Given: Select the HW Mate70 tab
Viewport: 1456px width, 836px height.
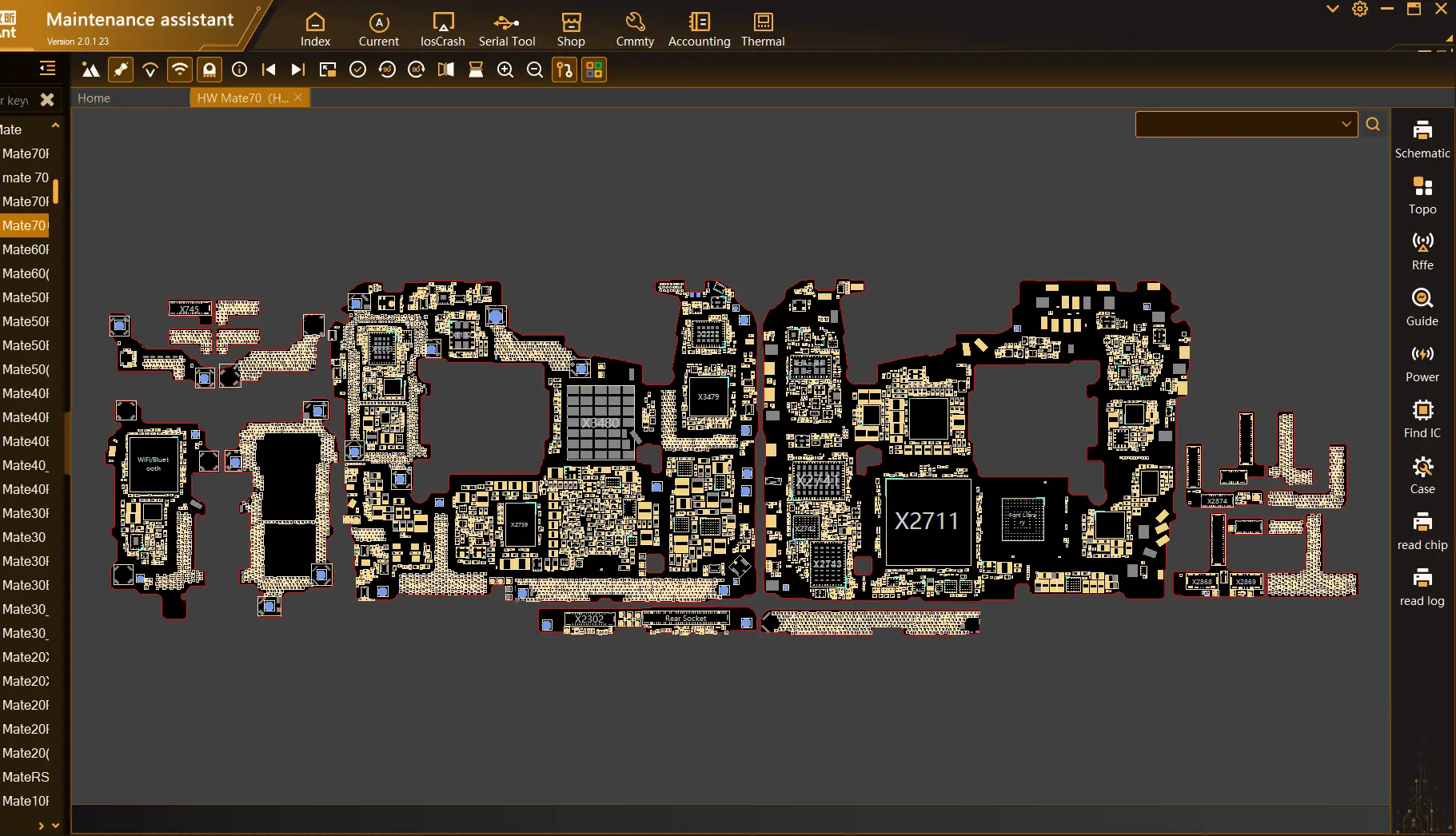Looking at the screenshot, I should [242, 98].
